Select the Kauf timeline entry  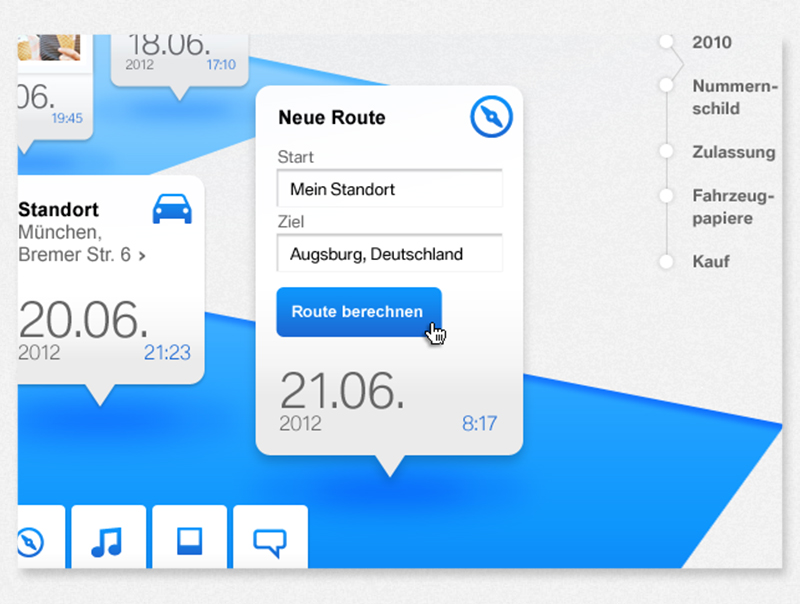711,262
